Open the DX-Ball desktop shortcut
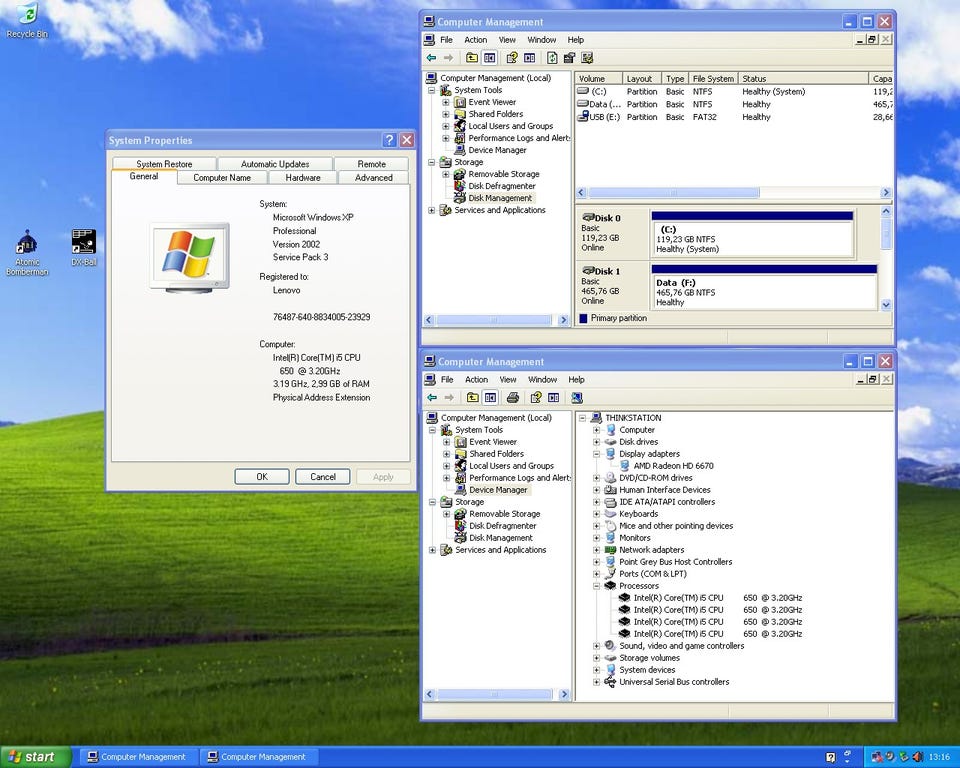 83,243
